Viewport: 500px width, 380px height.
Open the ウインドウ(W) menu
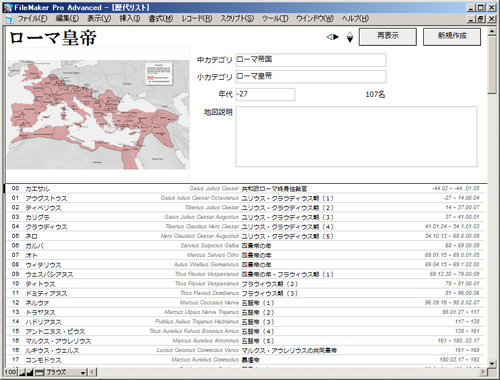[x=315, y=19]
